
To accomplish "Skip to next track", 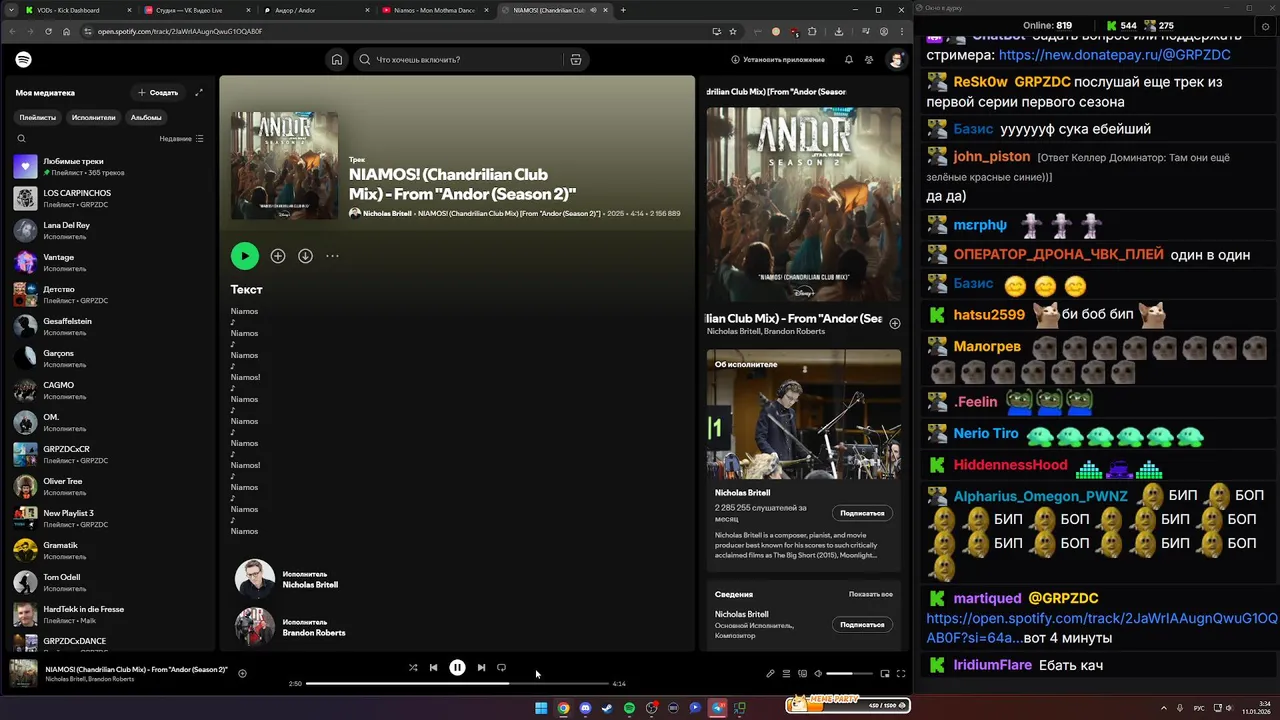I will (x=481, y=667).
